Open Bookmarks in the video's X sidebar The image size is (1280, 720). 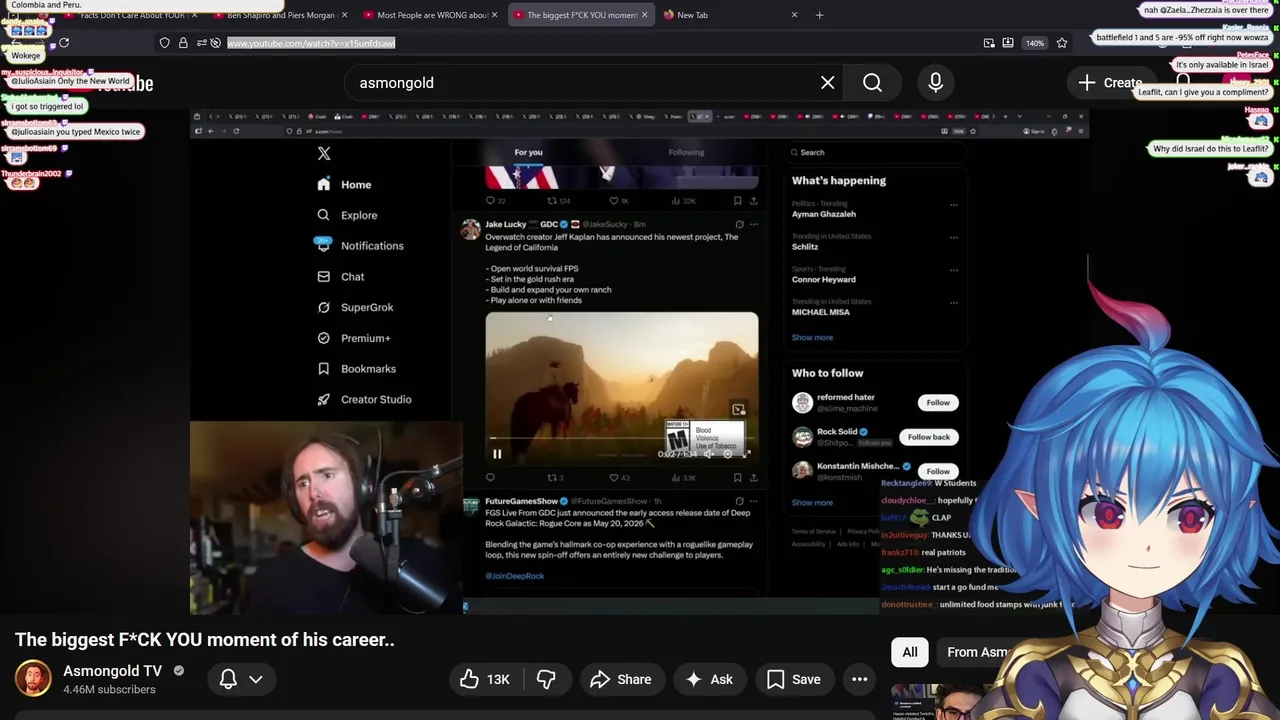357,369
